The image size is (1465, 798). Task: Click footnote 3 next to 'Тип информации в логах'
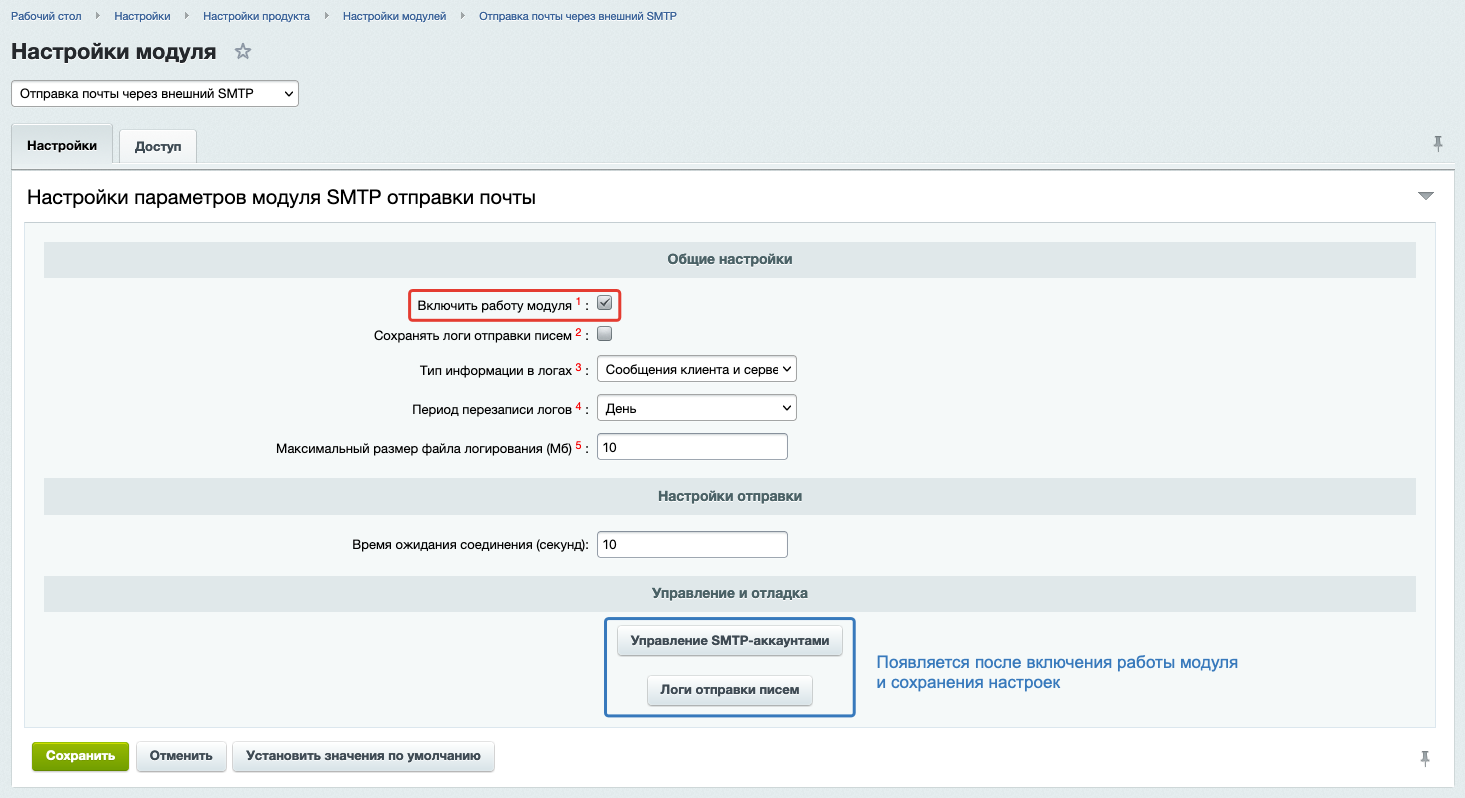point(578,367)
